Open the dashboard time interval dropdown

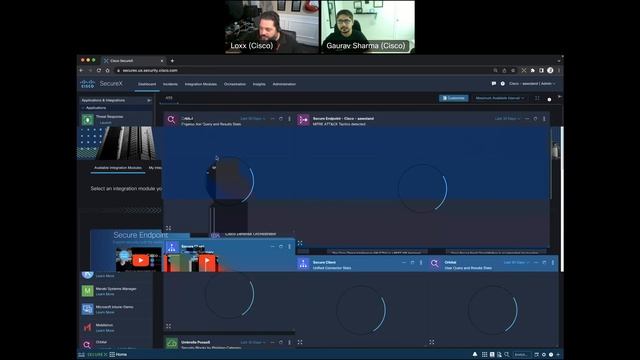500,98
